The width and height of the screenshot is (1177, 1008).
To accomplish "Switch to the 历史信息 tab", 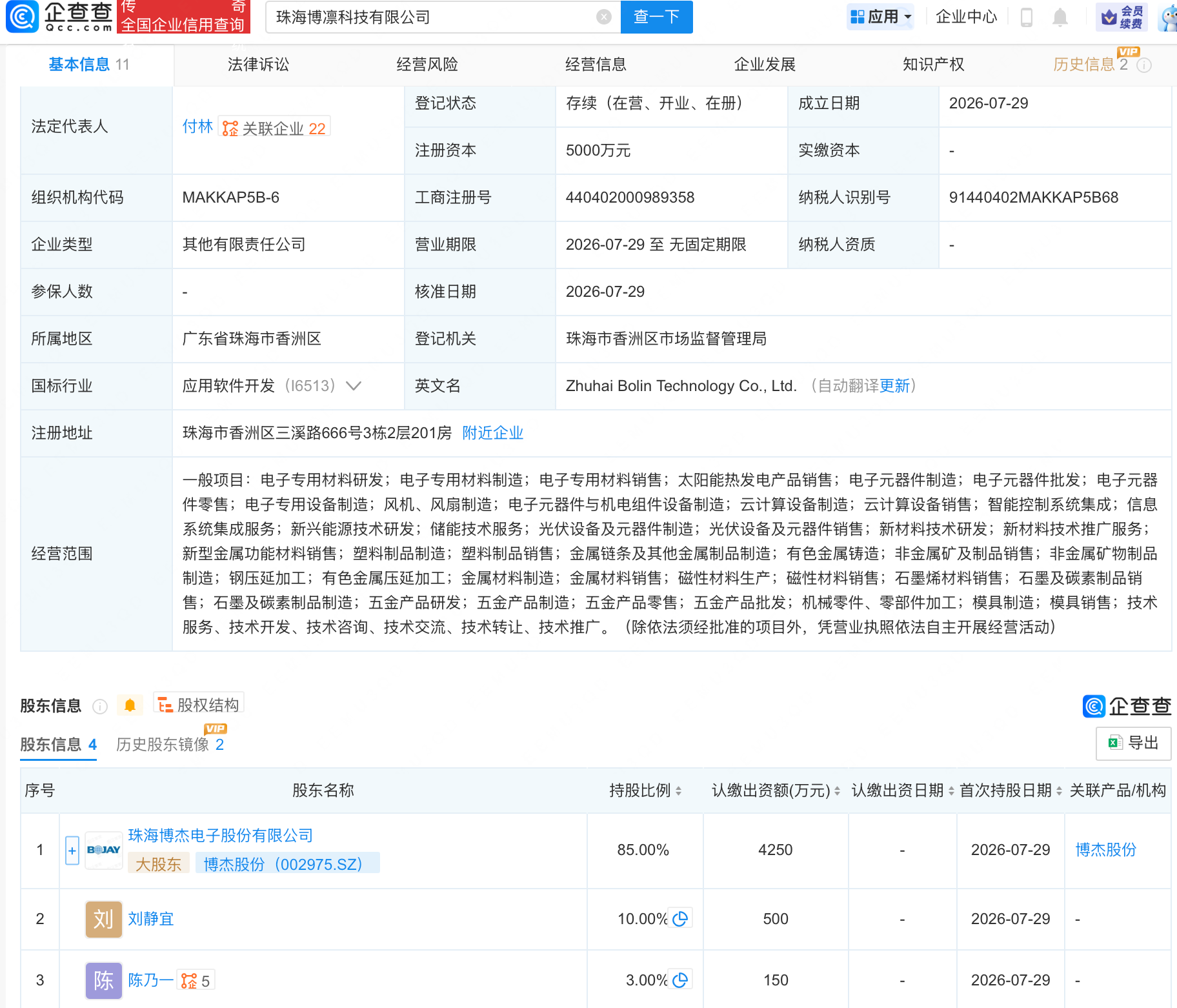I will [x=1091, y=65].
